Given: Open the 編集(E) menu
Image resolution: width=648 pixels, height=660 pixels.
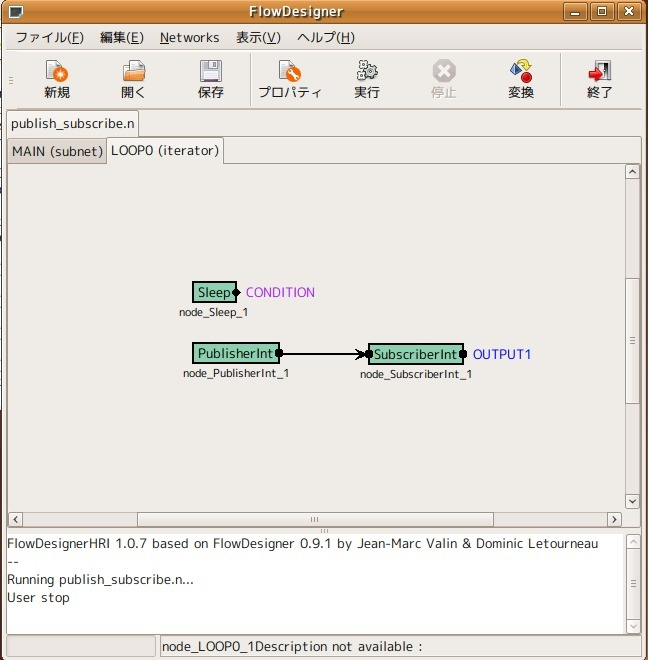Looking at the screenshot, I should click(x=122, y=37).
